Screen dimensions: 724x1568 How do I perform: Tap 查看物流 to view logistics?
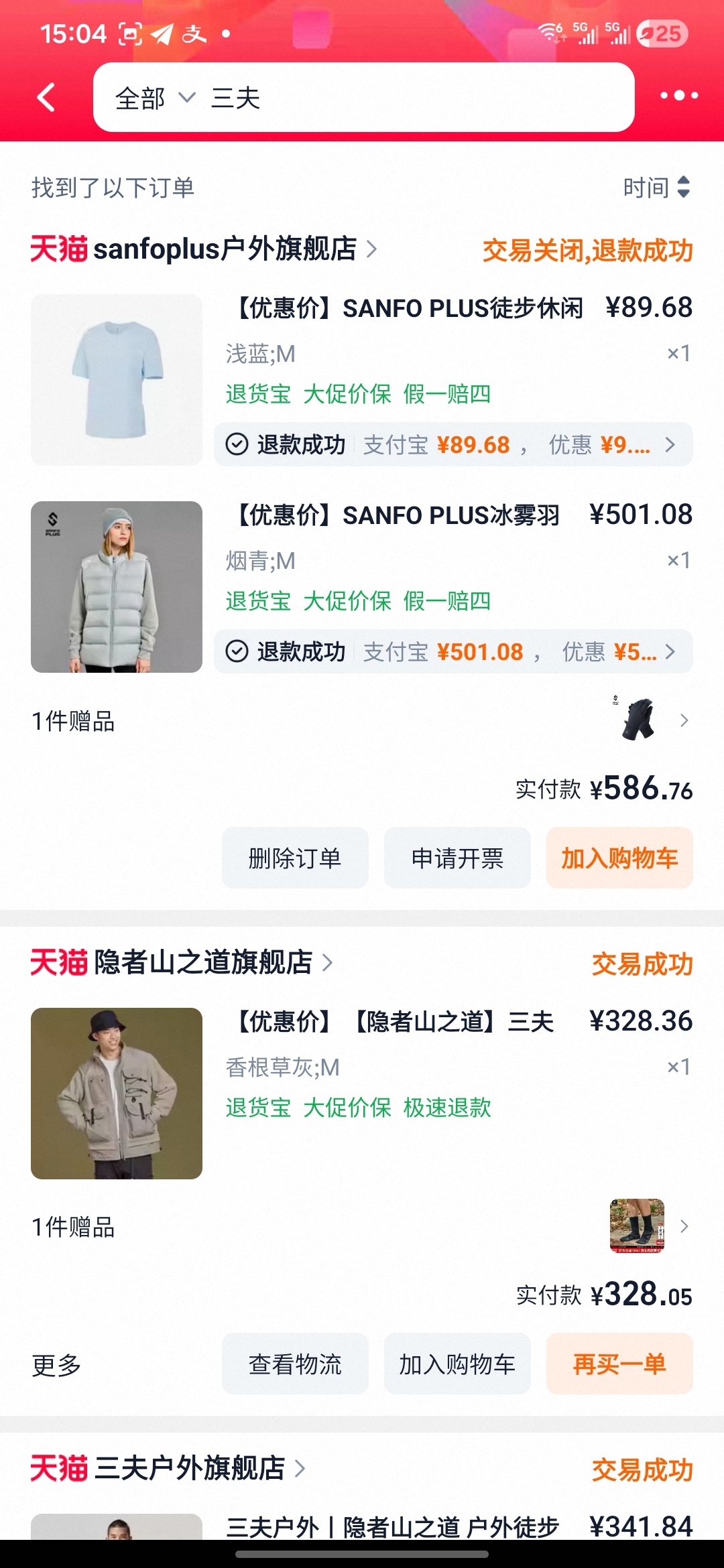295,1364
